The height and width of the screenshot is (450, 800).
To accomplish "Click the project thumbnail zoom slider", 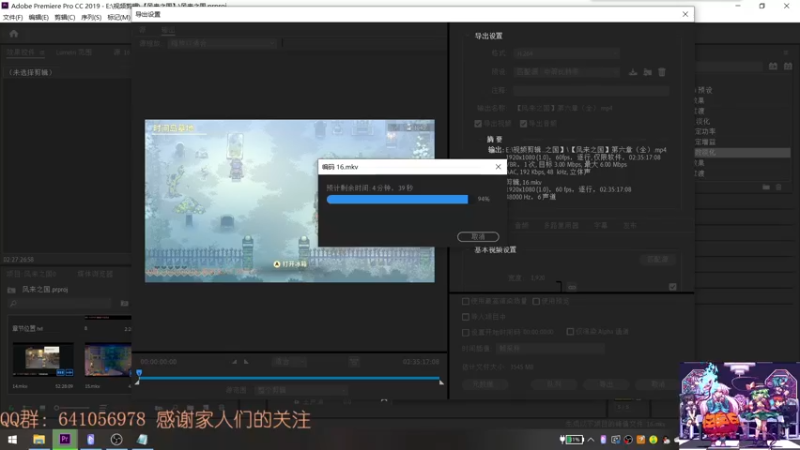I will pyautogui.click(x=71, y=408).
